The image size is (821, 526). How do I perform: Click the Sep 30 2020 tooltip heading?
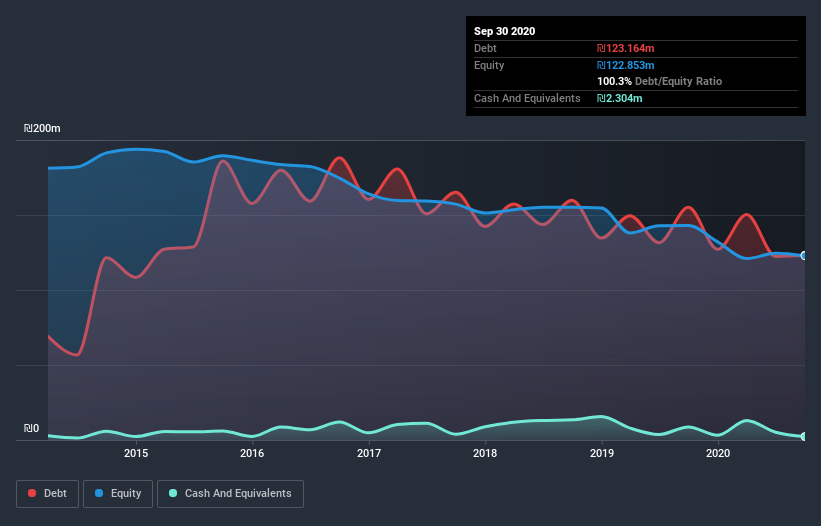pyautogui.click(x=504, y=31)
